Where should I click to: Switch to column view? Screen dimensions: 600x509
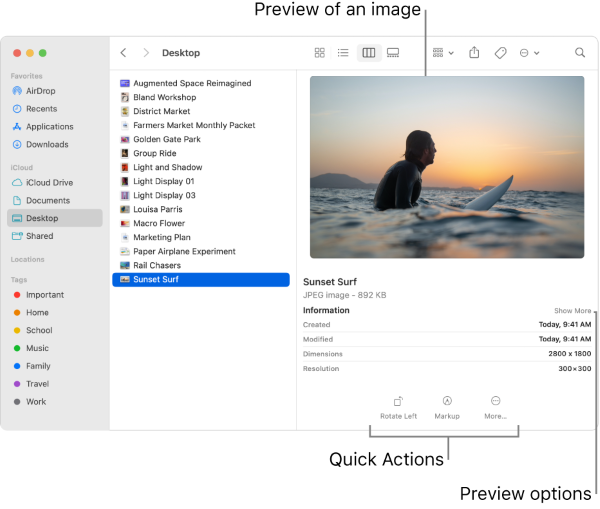369,53
